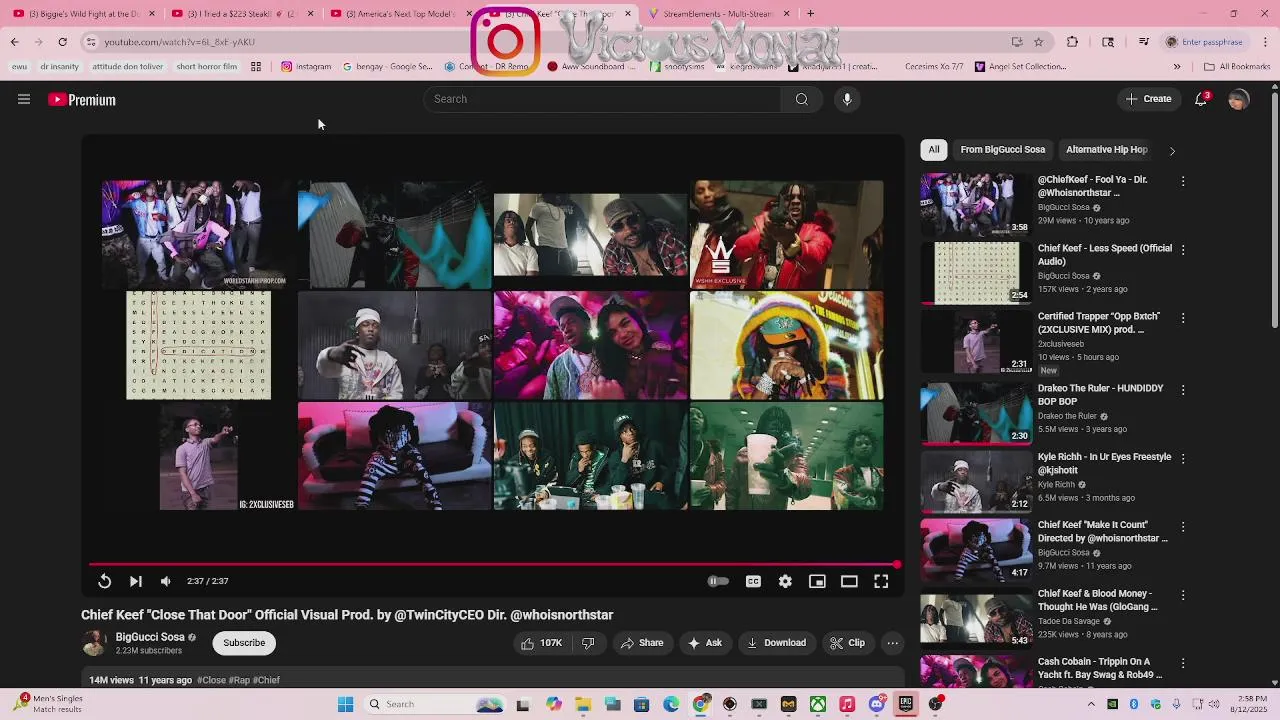Toggle theater mode view
This screenshot has width=1280, height=720.
tap(849, 581)
